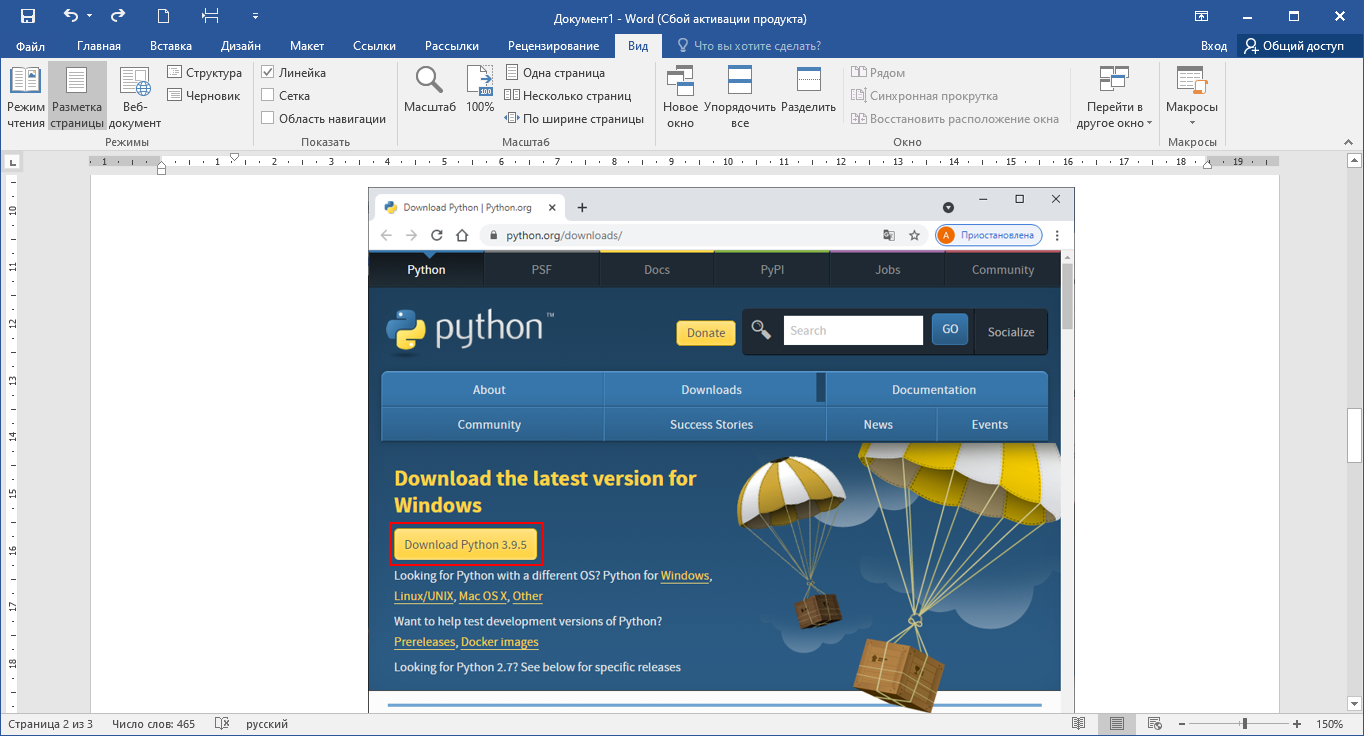Click the 'Что вы хотите сделать?' search field
Image resolution: width=1364 pixels, height=736 pixels.
click(757, 46)
